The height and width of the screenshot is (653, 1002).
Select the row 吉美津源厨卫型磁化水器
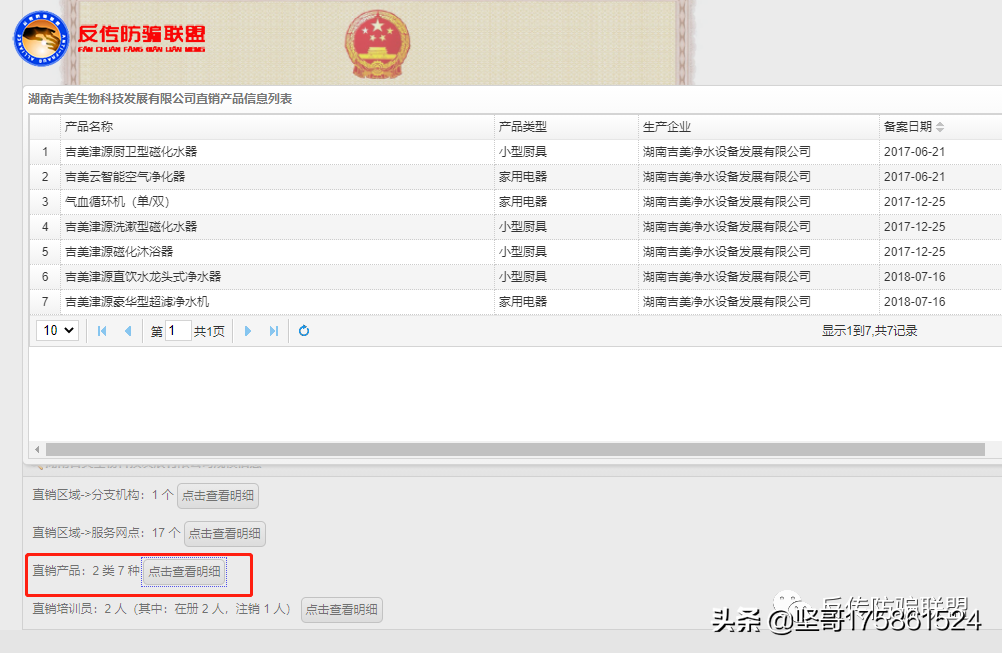[515, 152]
